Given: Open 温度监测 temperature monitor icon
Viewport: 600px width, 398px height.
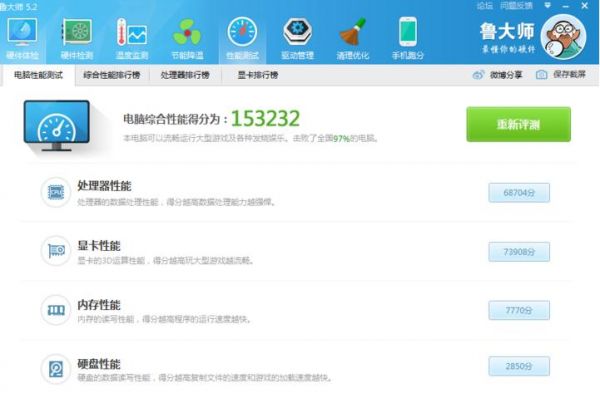Looking at the screenshot, I should point(132,32).
